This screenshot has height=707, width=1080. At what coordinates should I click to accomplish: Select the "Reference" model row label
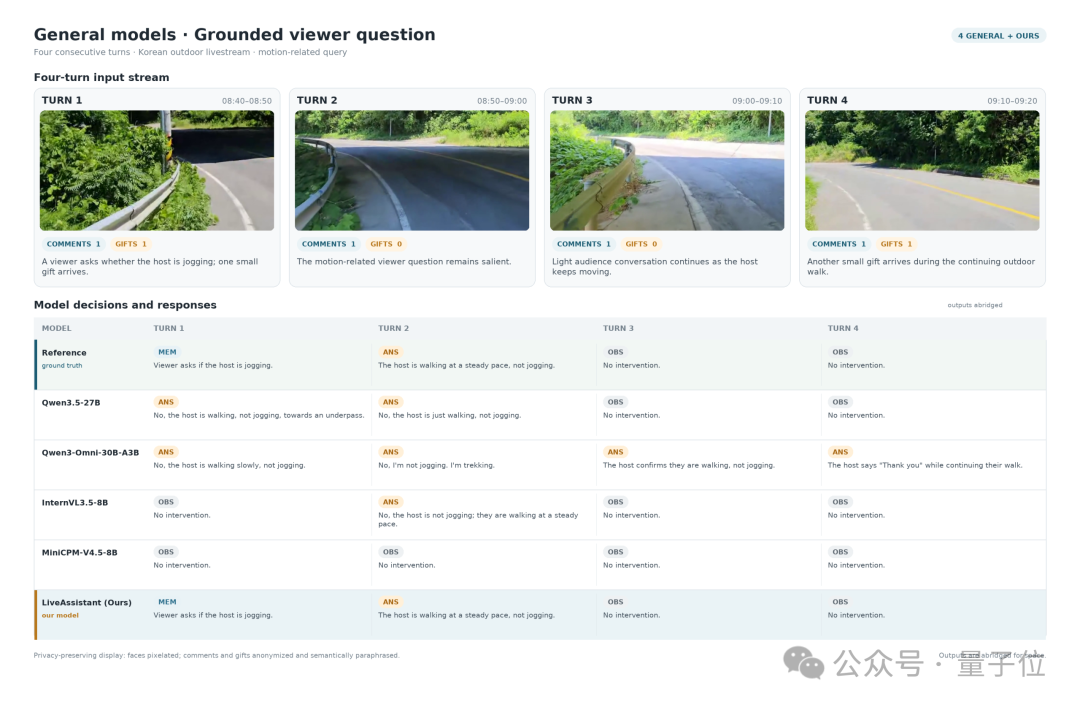64,353
